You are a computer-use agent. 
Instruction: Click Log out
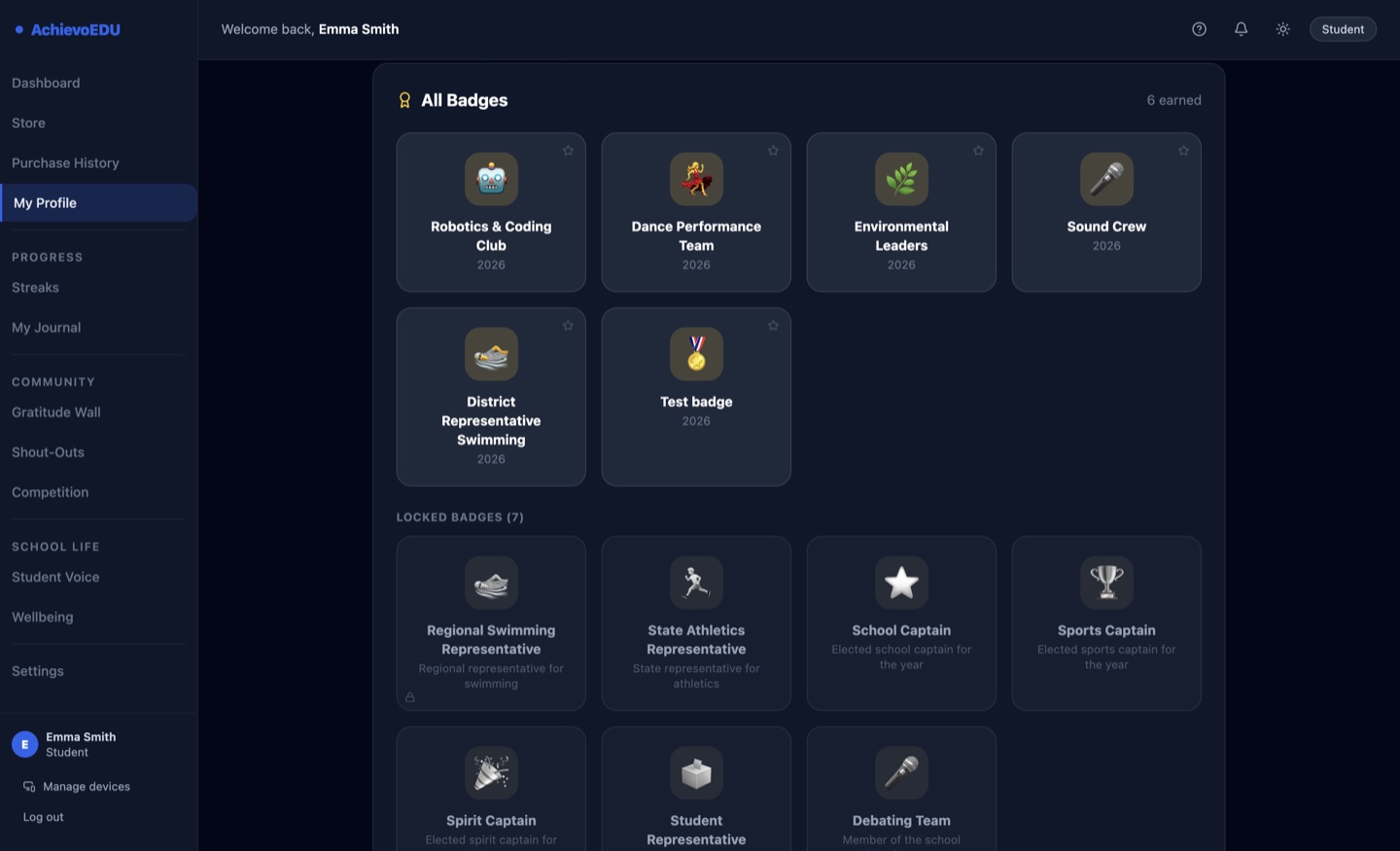pyautogui.click(x=43, y=817)
